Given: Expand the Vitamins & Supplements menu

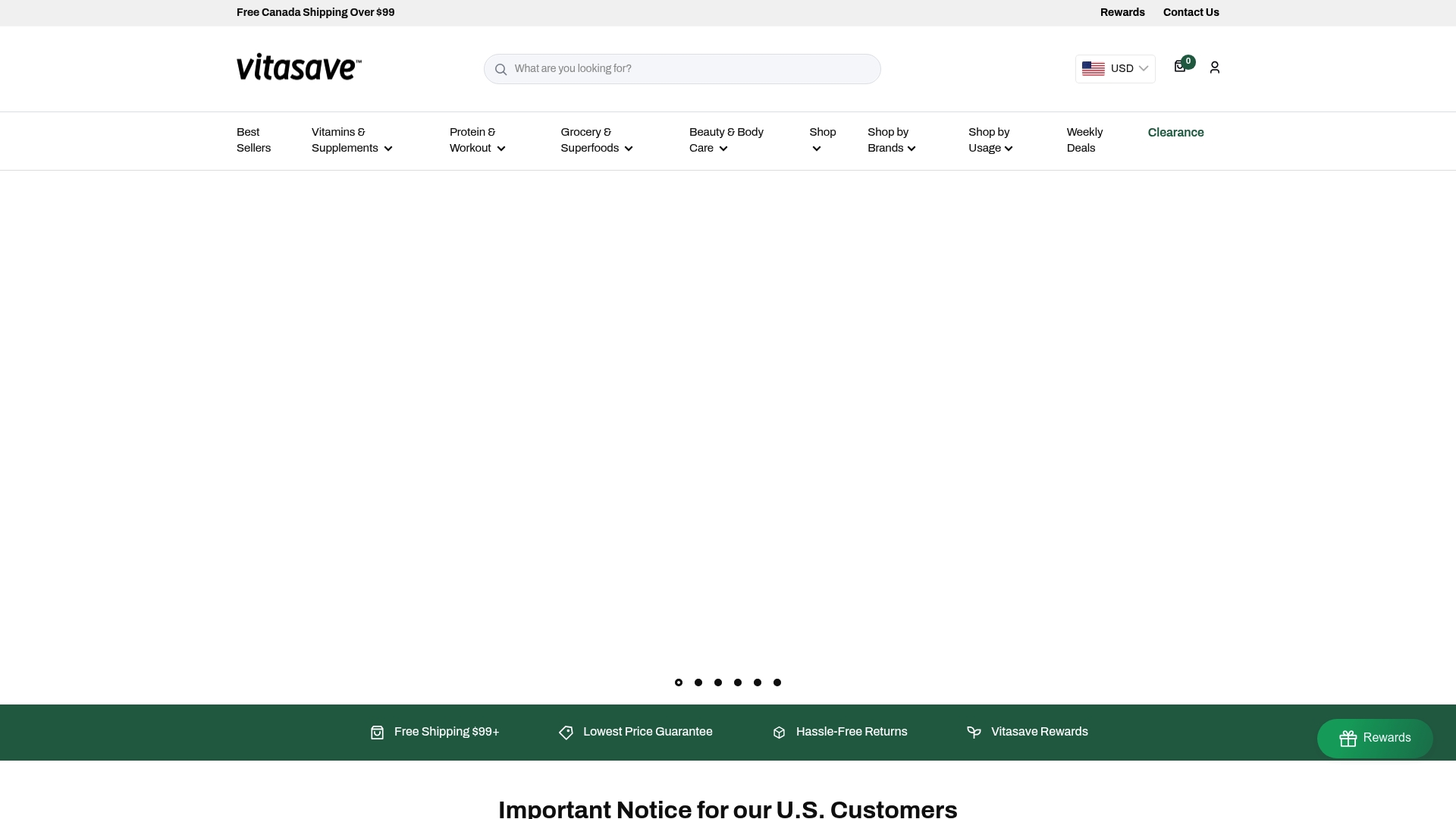Looking at the screenshot, I should tap(351, 140).
